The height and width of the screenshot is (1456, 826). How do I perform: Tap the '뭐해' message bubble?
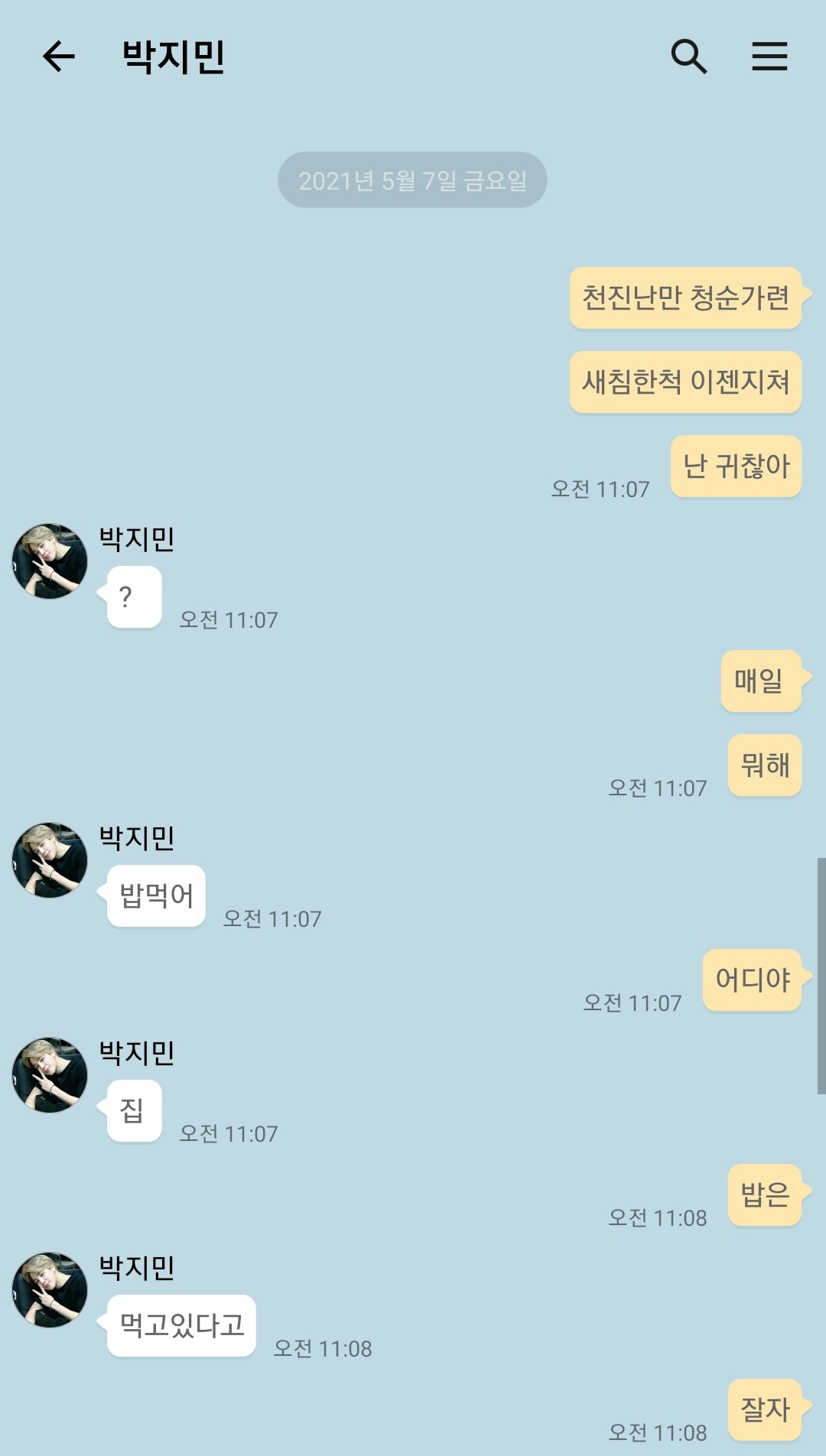click(x=766, y=765)
